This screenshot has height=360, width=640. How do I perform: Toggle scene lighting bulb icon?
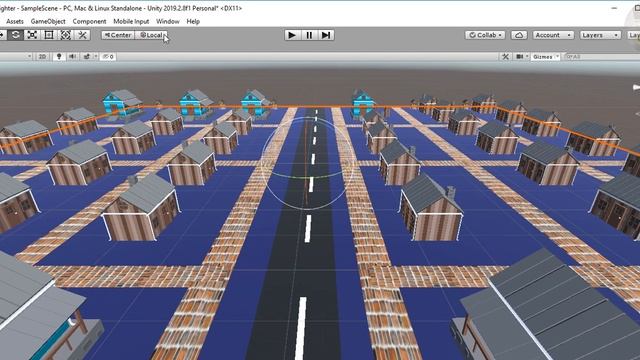pyautogui.click(x=59, y=57)
